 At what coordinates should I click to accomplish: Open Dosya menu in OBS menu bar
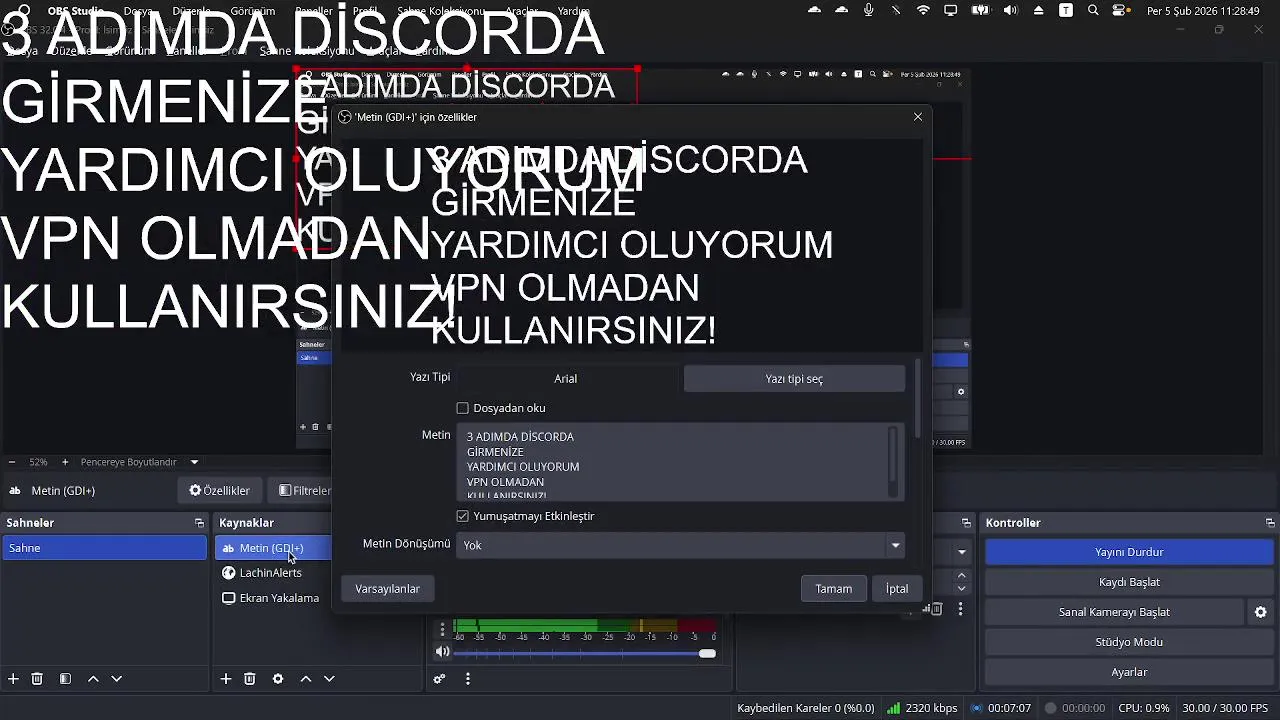click(138, 11)
